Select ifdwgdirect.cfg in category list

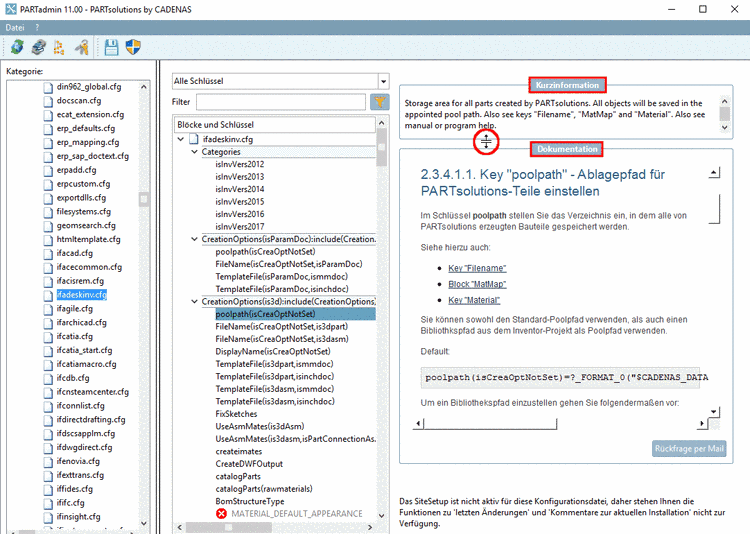pyautogui.click(x=84, y=447)
